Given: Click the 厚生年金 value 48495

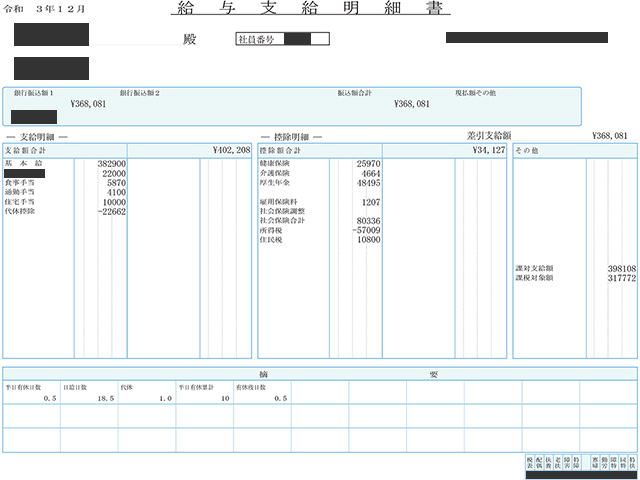Looking at the screenshot, I should click(368, 183).
